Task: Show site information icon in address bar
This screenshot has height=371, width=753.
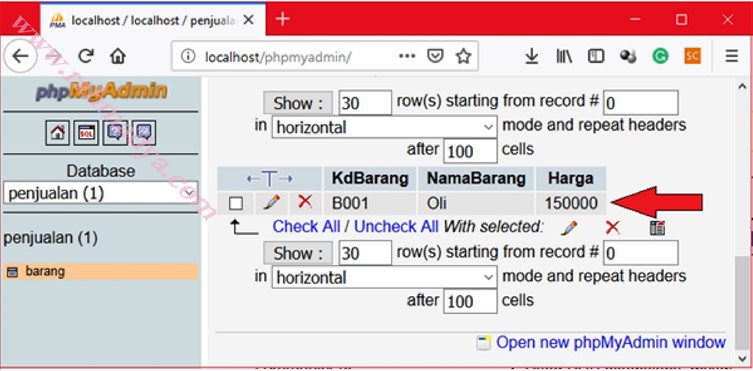Action: (188, 57)
